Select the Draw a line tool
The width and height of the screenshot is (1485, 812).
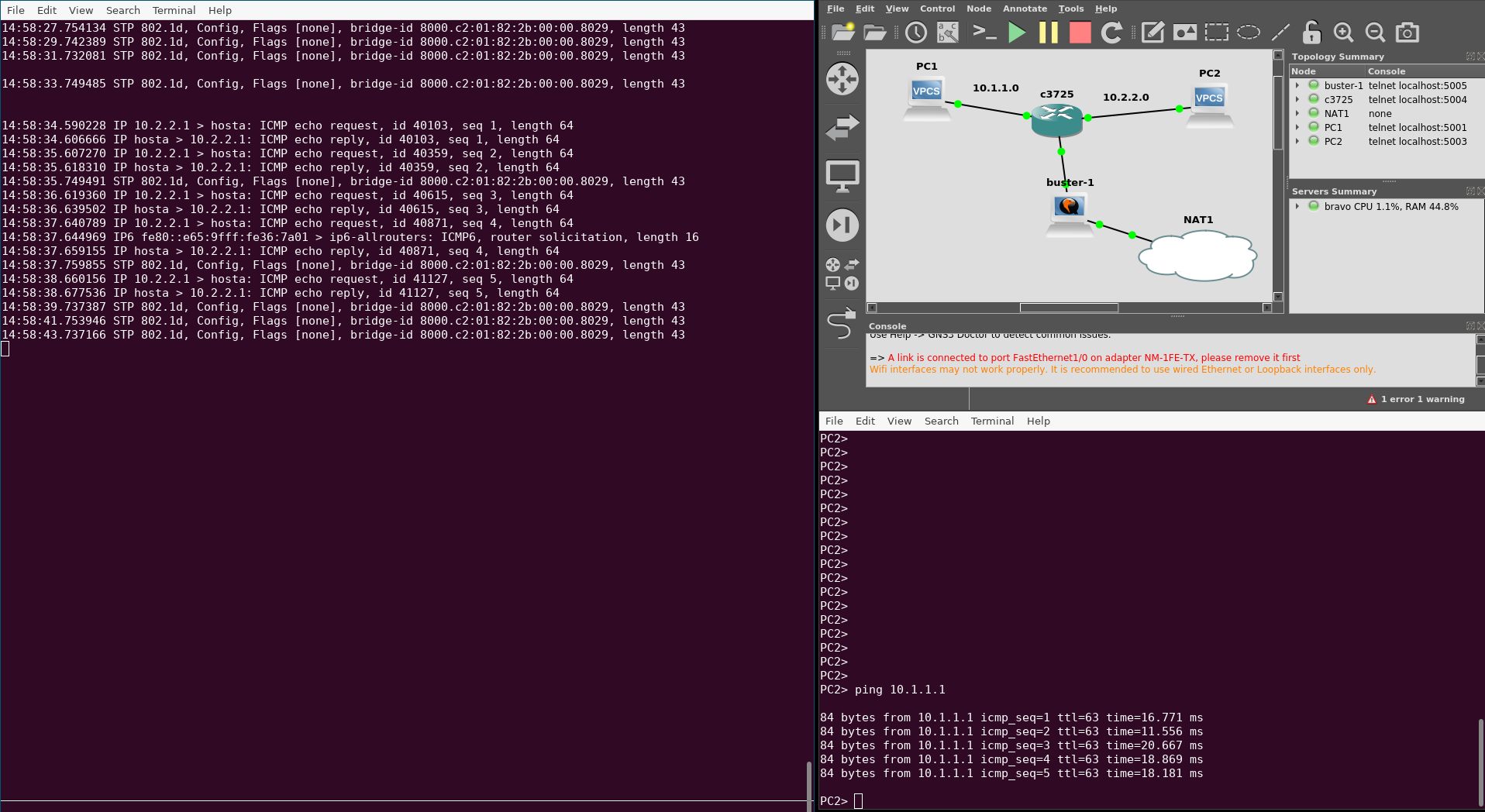pyautogui.click(x=1280, y=33)
